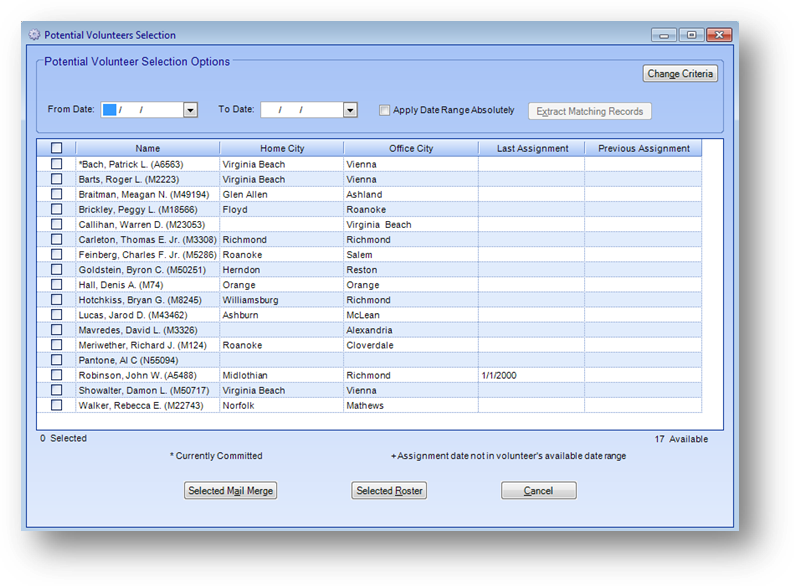
Task: Enable Apply Date Range Absolutely checkbox
Action: (384, 110)
